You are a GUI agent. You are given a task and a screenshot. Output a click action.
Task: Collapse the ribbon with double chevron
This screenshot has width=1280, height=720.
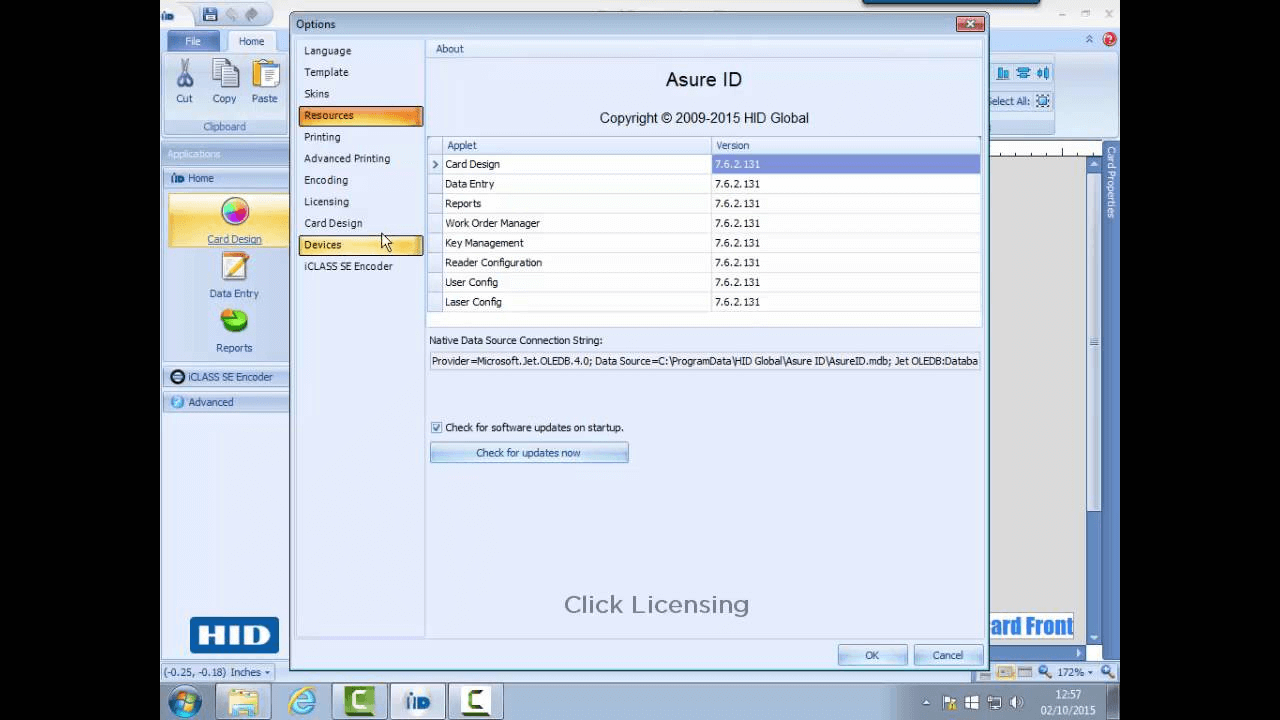pyautogui.click(x=1089, y=39)
